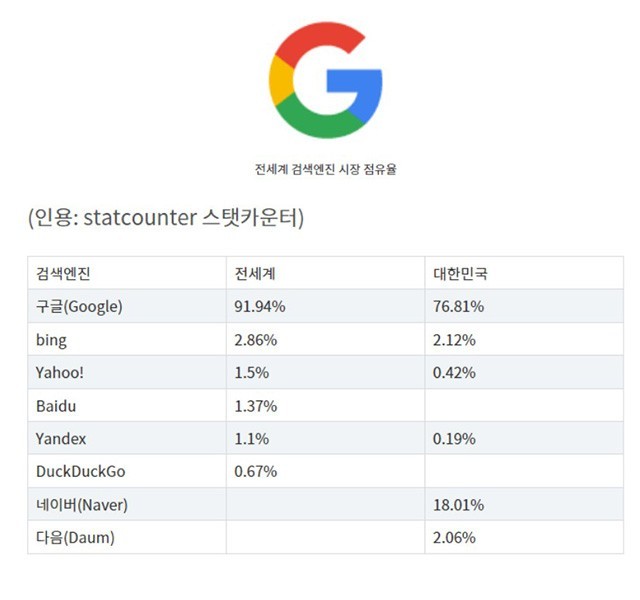Click the statcounter citation heading

click(x=166, y=217)
